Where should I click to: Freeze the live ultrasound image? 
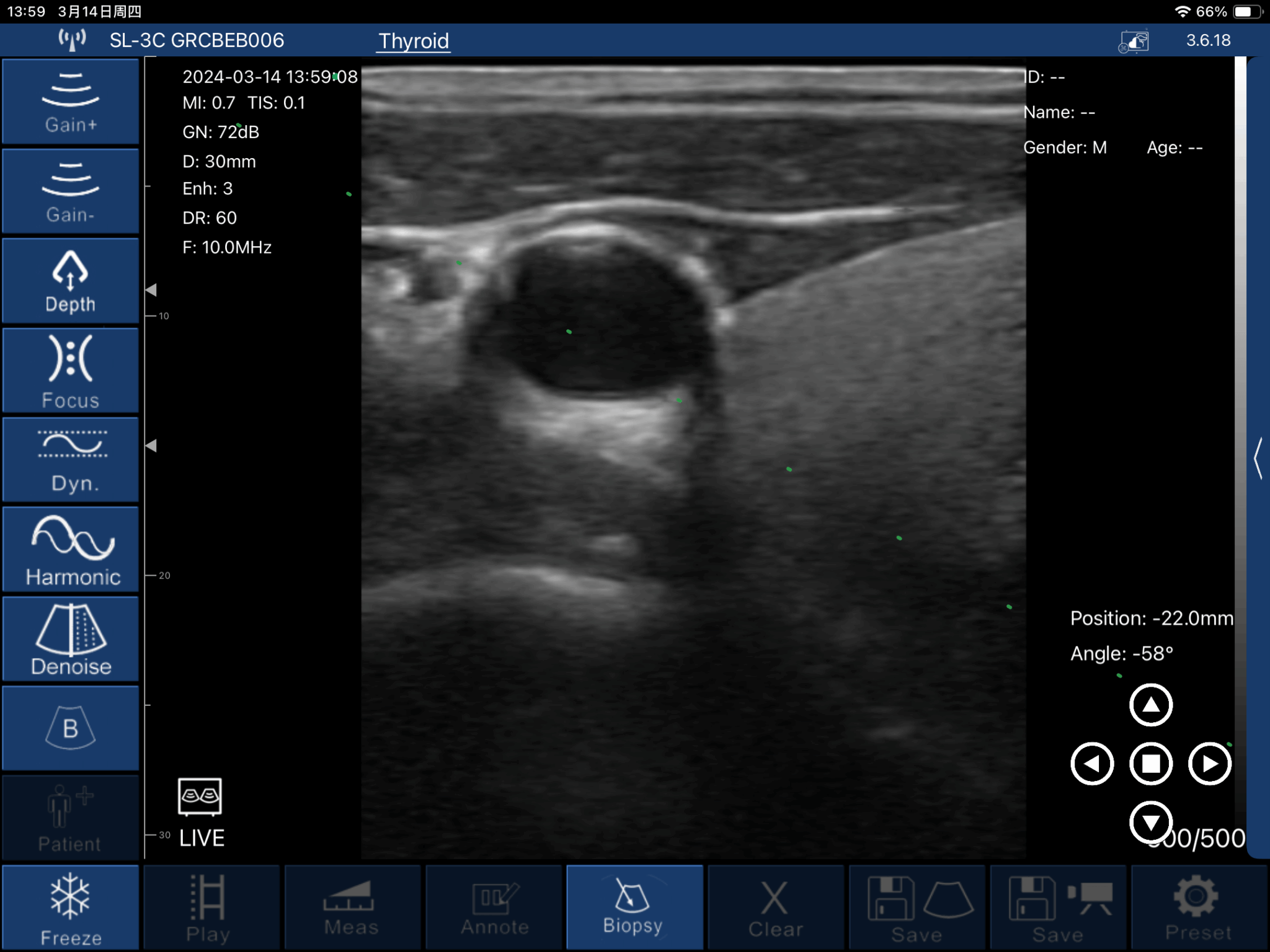70,907
